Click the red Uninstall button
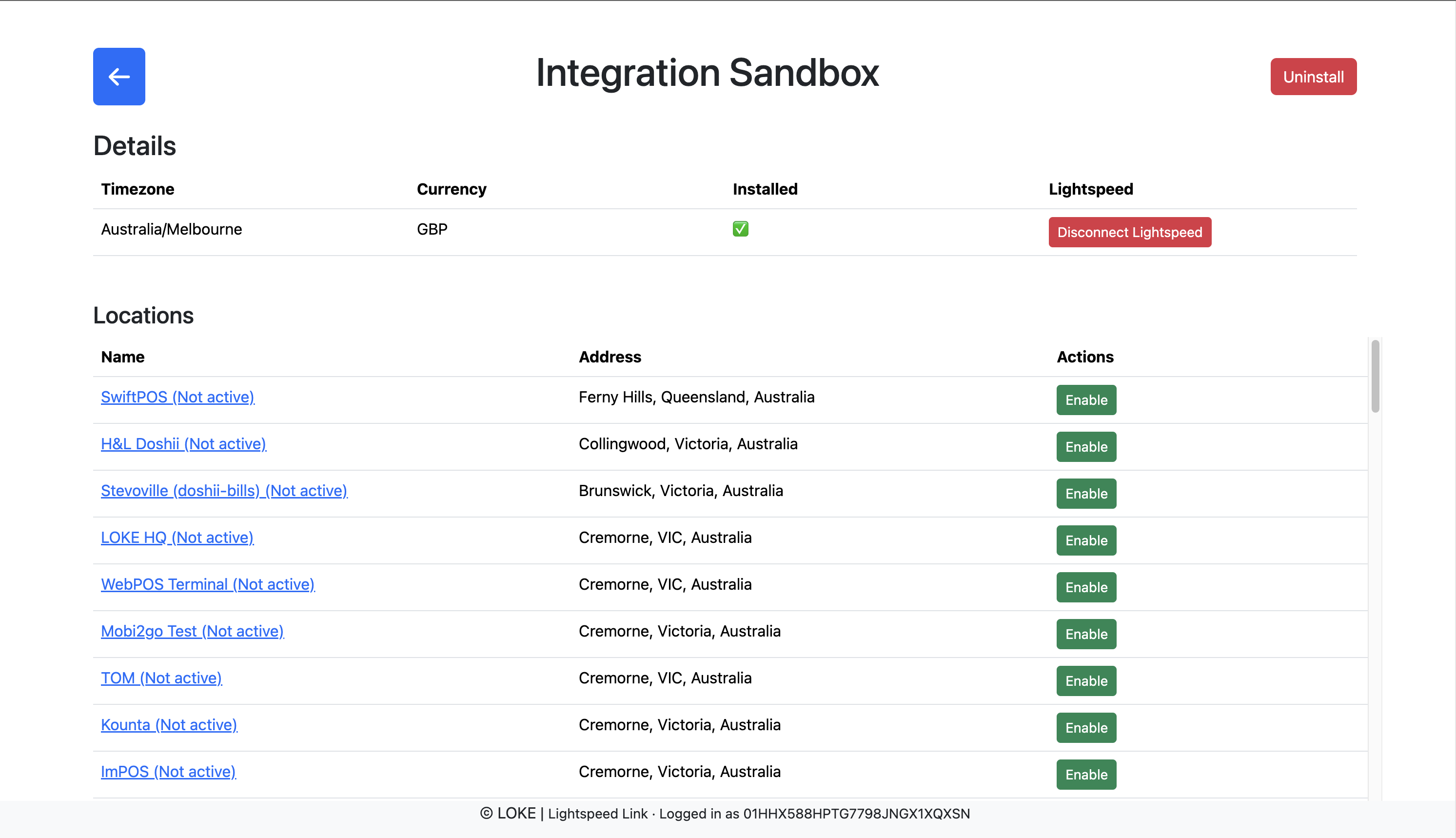This screenshot has height=838, width=1456. point(1313,77)
